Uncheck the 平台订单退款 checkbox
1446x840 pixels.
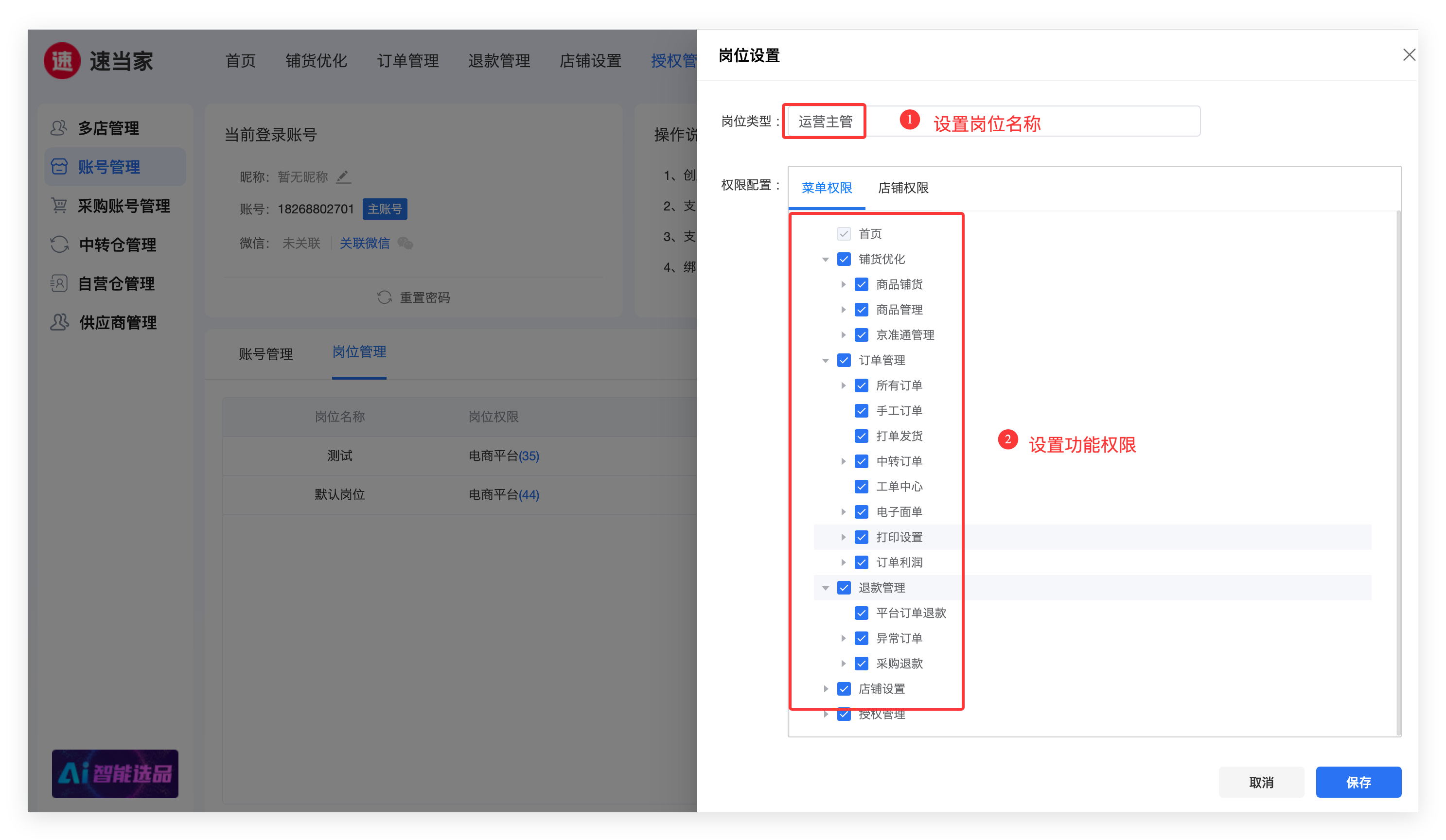(x=861, y=613)
